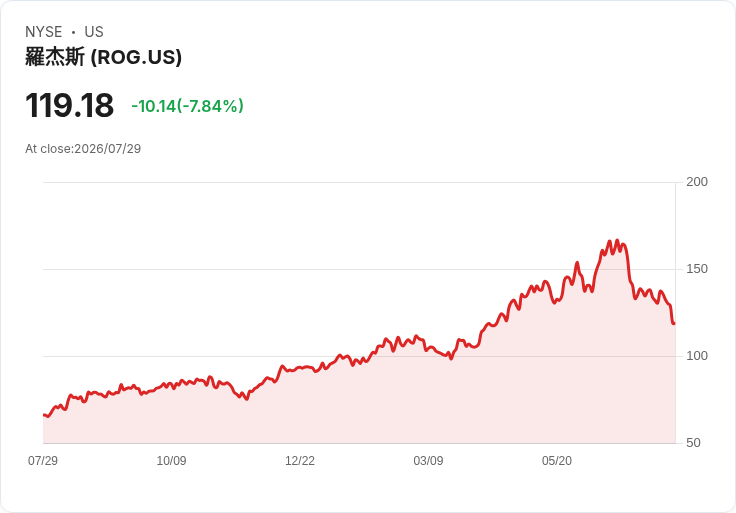Click the 羅杰斯 (ROG.US) stock title

pos(103,57)
